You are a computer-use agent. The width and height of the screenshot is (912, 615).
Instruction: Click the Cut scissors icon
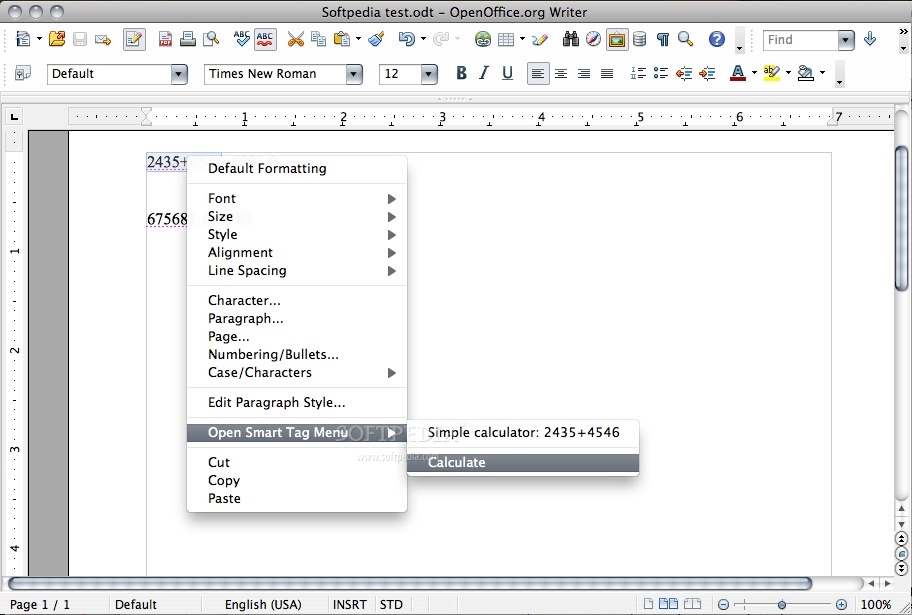[x=295, y=39]
